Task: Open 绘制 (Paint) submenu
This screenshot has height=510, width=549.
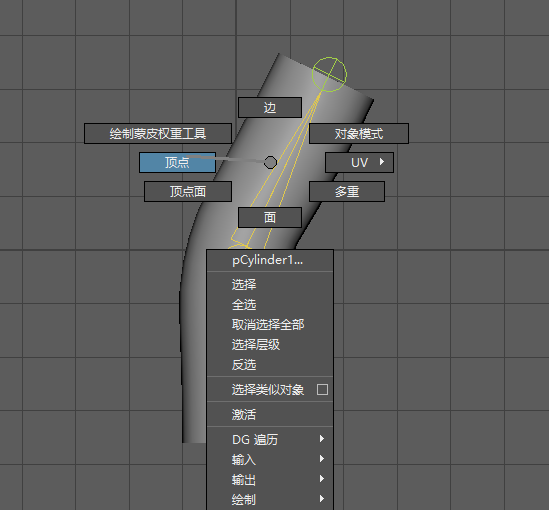Action: [x=270, y=499]
